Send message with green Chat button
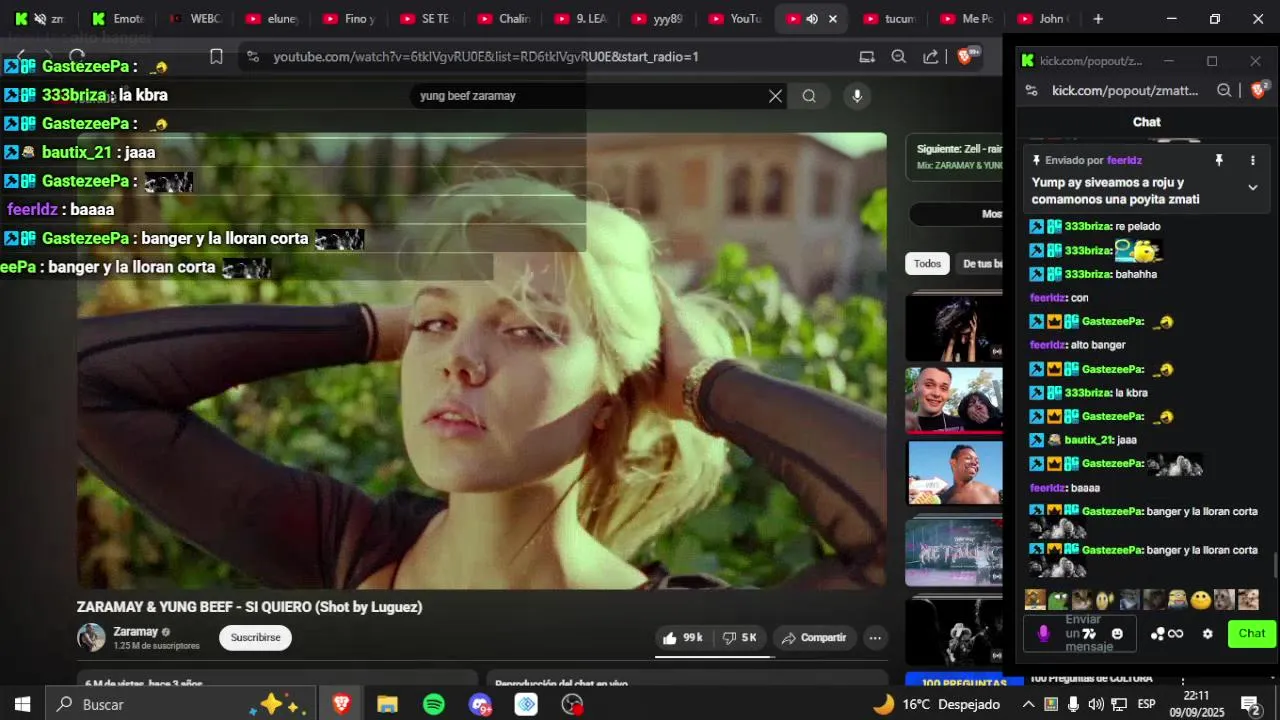The width and height of the screenshot is (1280, 720). 1252,633
